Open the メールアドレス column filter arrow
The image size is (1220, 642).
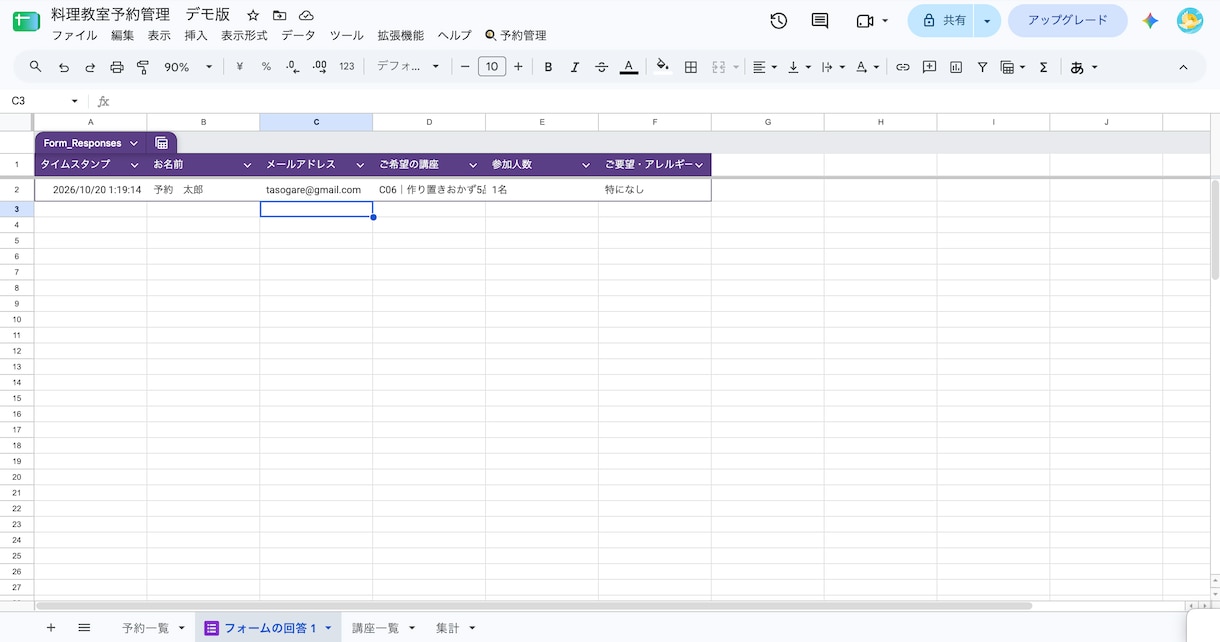[360, 165]
